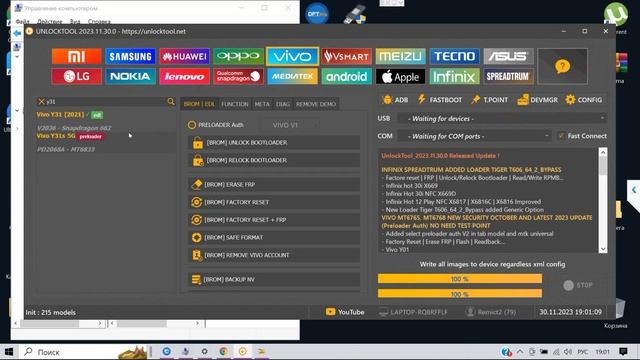
Task: Open the Lenovo brand section
Action: (x=184, y=76)
